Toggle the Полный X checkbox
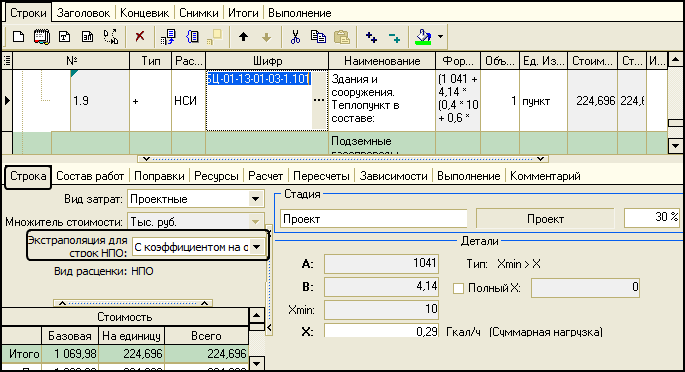Screen dimensions: 685x372 pos(458,288)
